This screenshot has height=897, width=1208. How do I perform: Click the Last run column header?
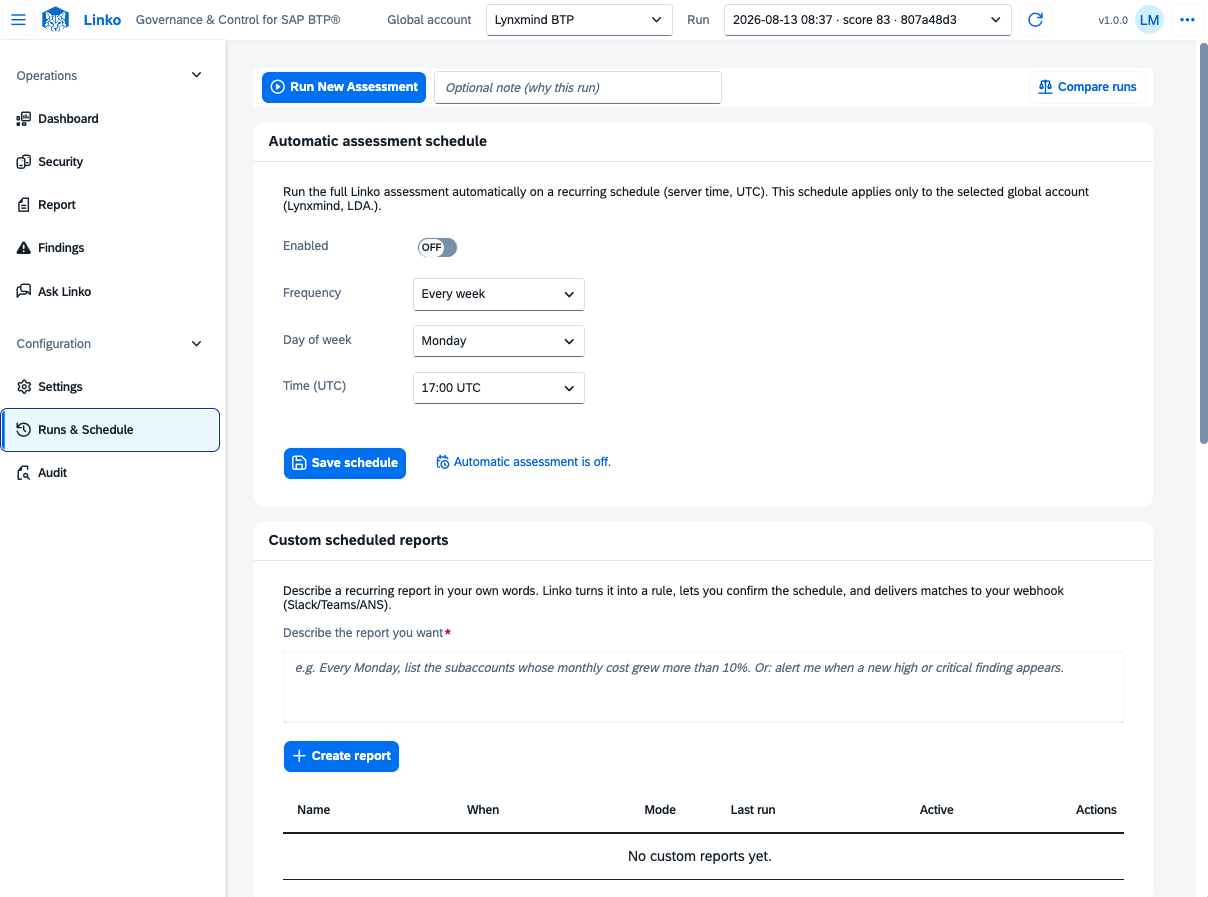tap(753, 810)
